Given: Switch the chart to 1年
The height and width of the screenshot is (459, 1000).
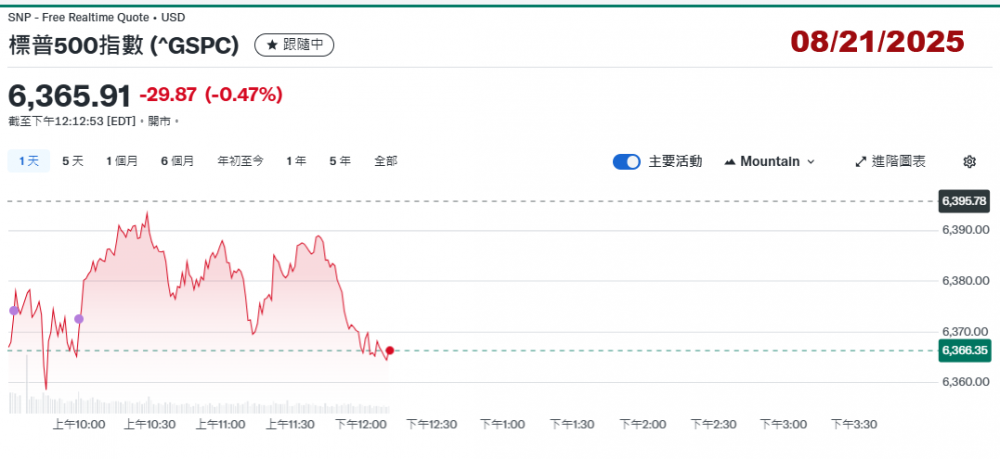Looking at the screenshot, I should point(296,161).
